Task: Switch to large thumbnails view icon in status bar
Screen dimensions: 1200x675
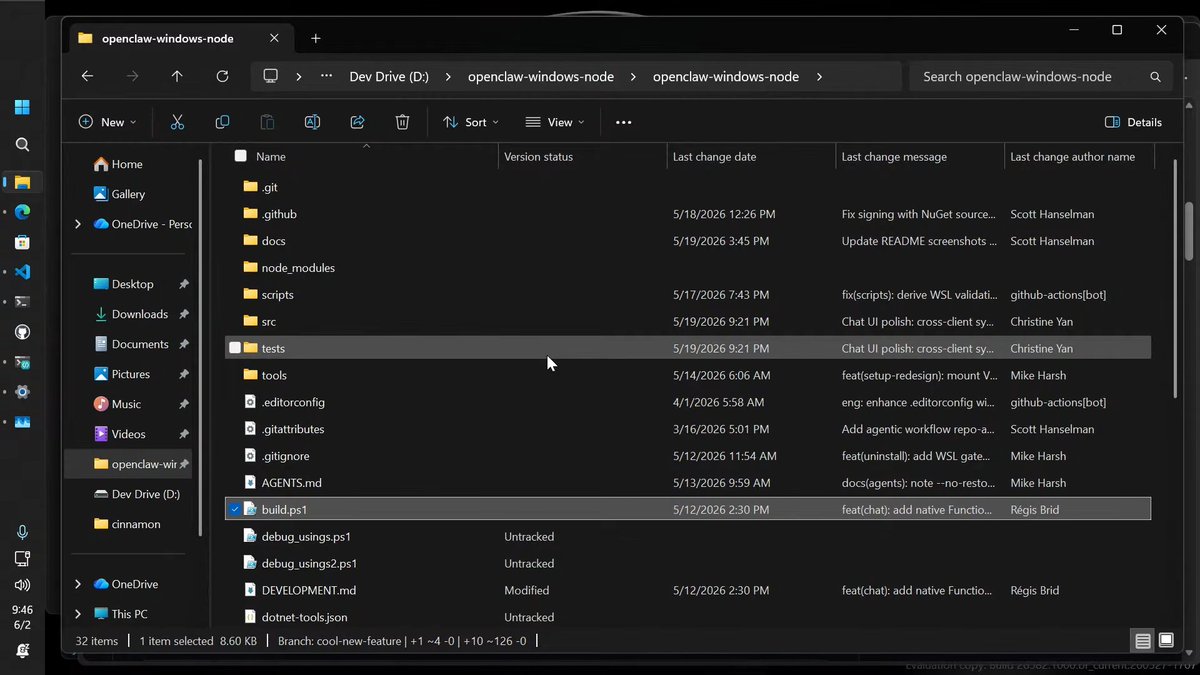Action: pyautogui.click(x=1166, y=641)
